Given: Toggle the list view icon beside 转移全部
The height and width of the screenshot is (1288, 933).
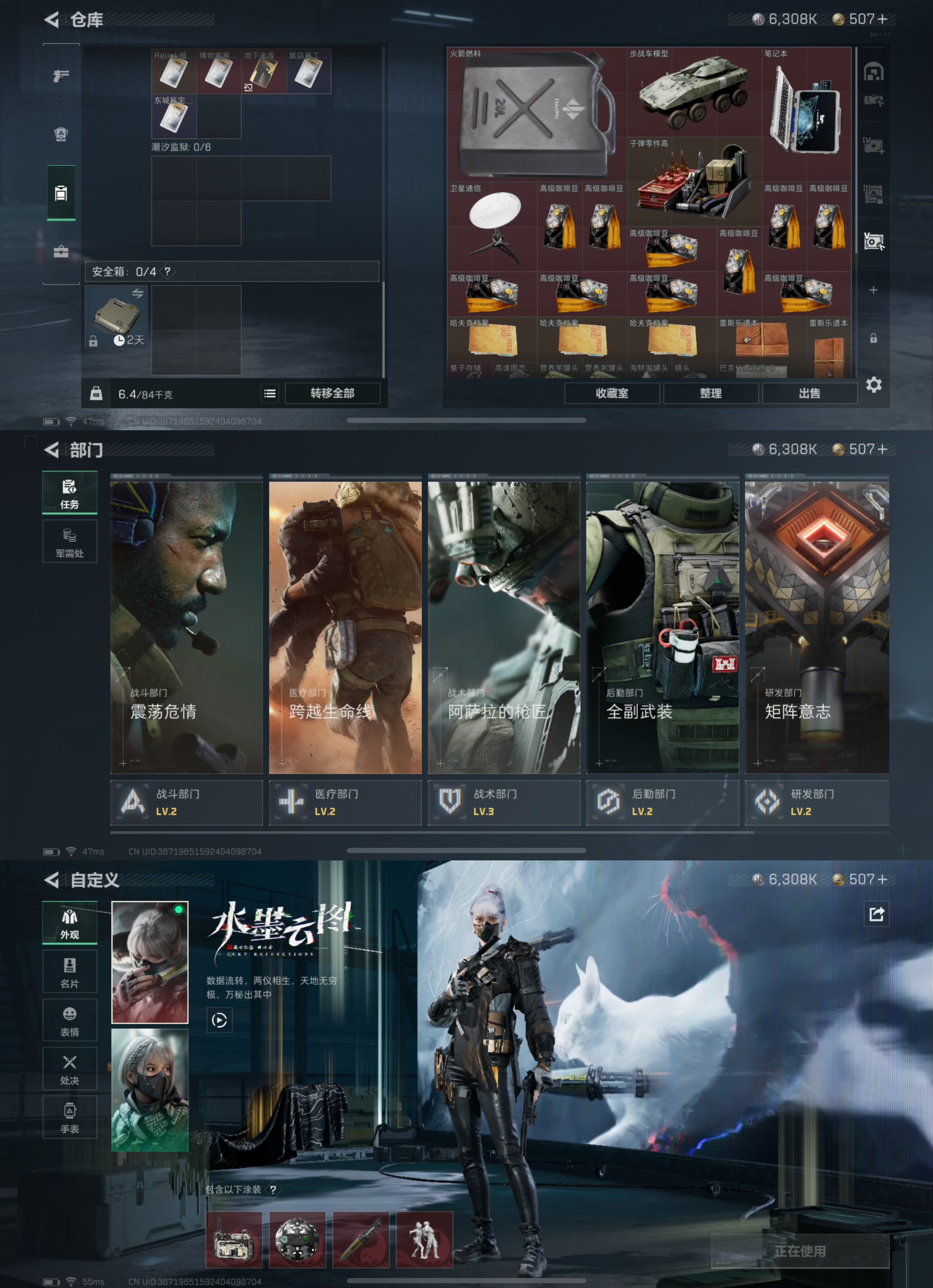Looking at the screenshot, I should pos(270,393).
